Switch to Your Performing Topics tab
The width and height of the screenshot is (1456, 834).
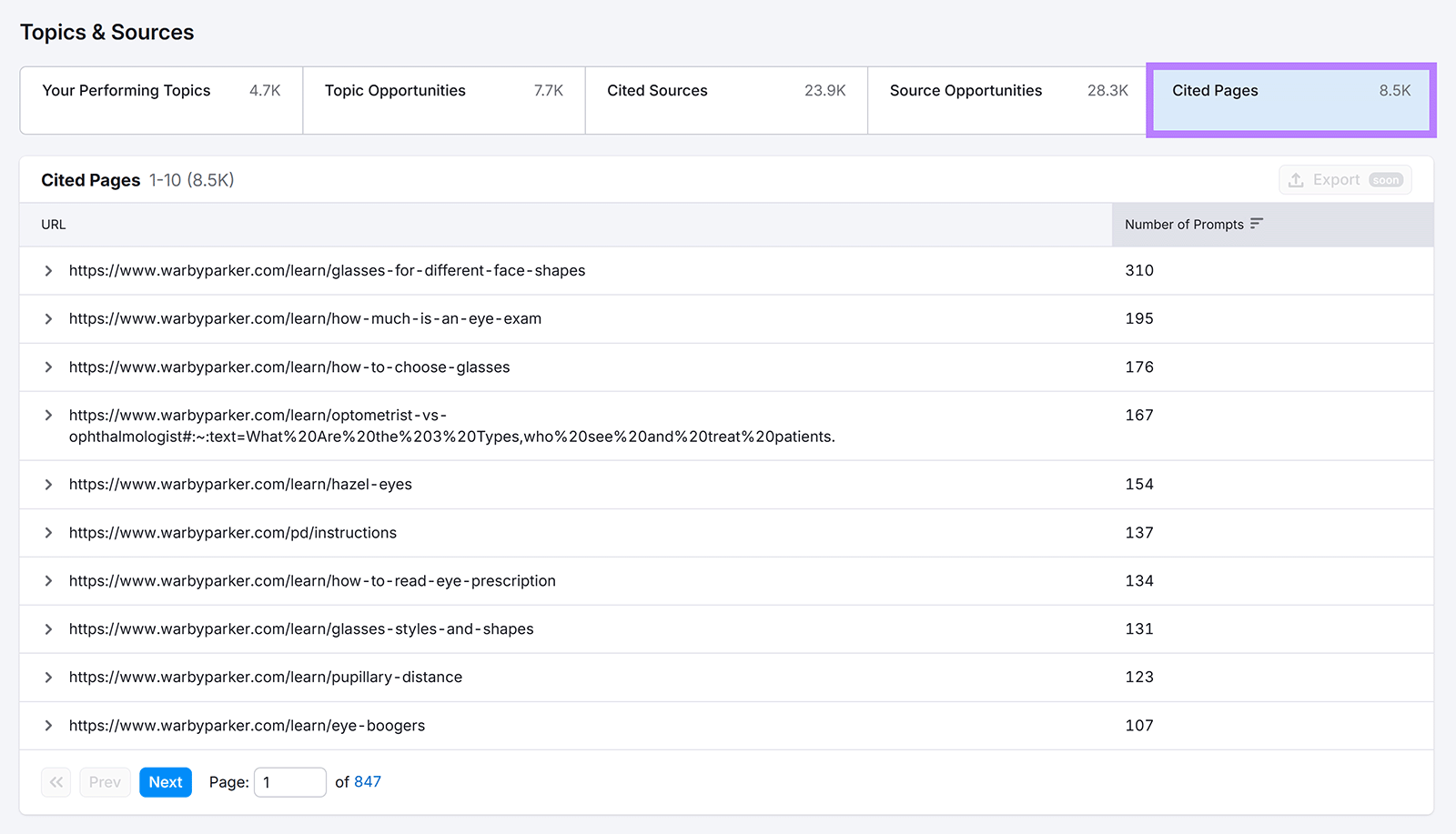pos(161,100)
